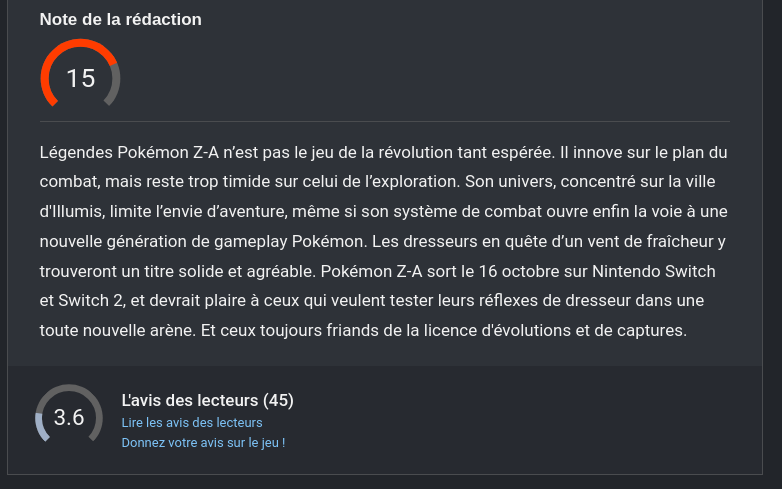
Task: Click the editorial score 15 gauge
Action: click(x=80, y=78)
